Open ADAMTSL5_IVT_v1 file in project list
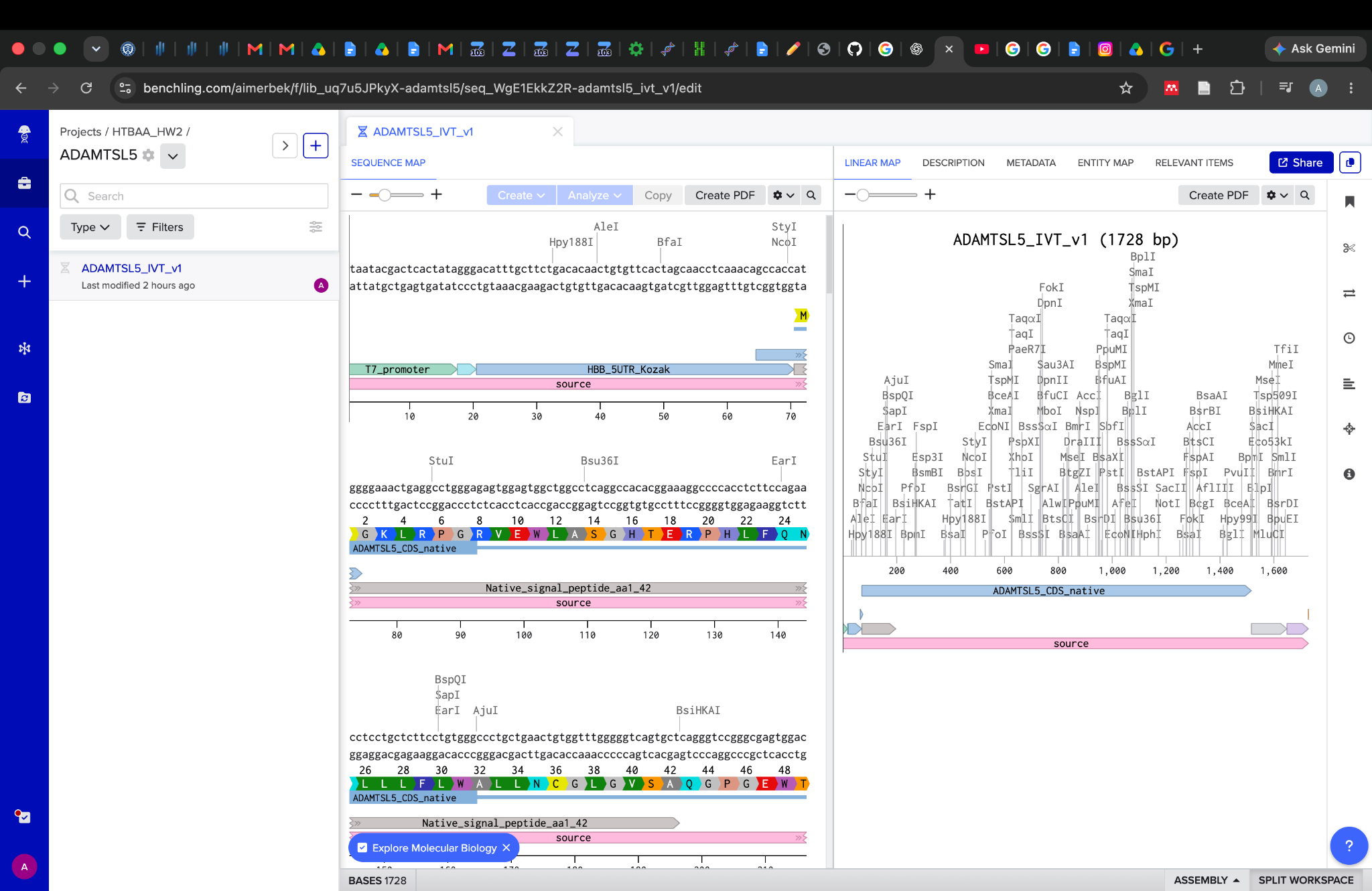The height and width of the screenshot is (891, 1372). coord(131,268)
